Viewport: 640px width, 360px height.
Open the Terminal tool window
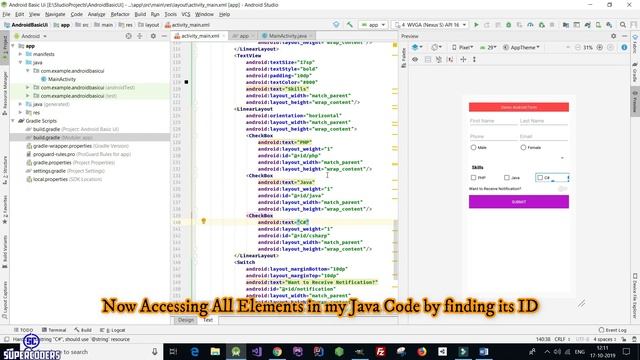coord(54,330)
